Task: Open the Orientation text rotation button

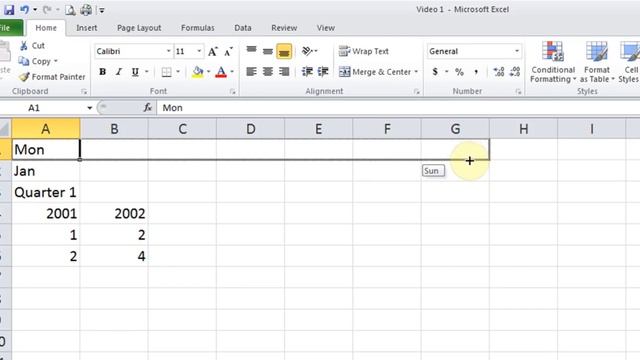Action: point(309,51)
